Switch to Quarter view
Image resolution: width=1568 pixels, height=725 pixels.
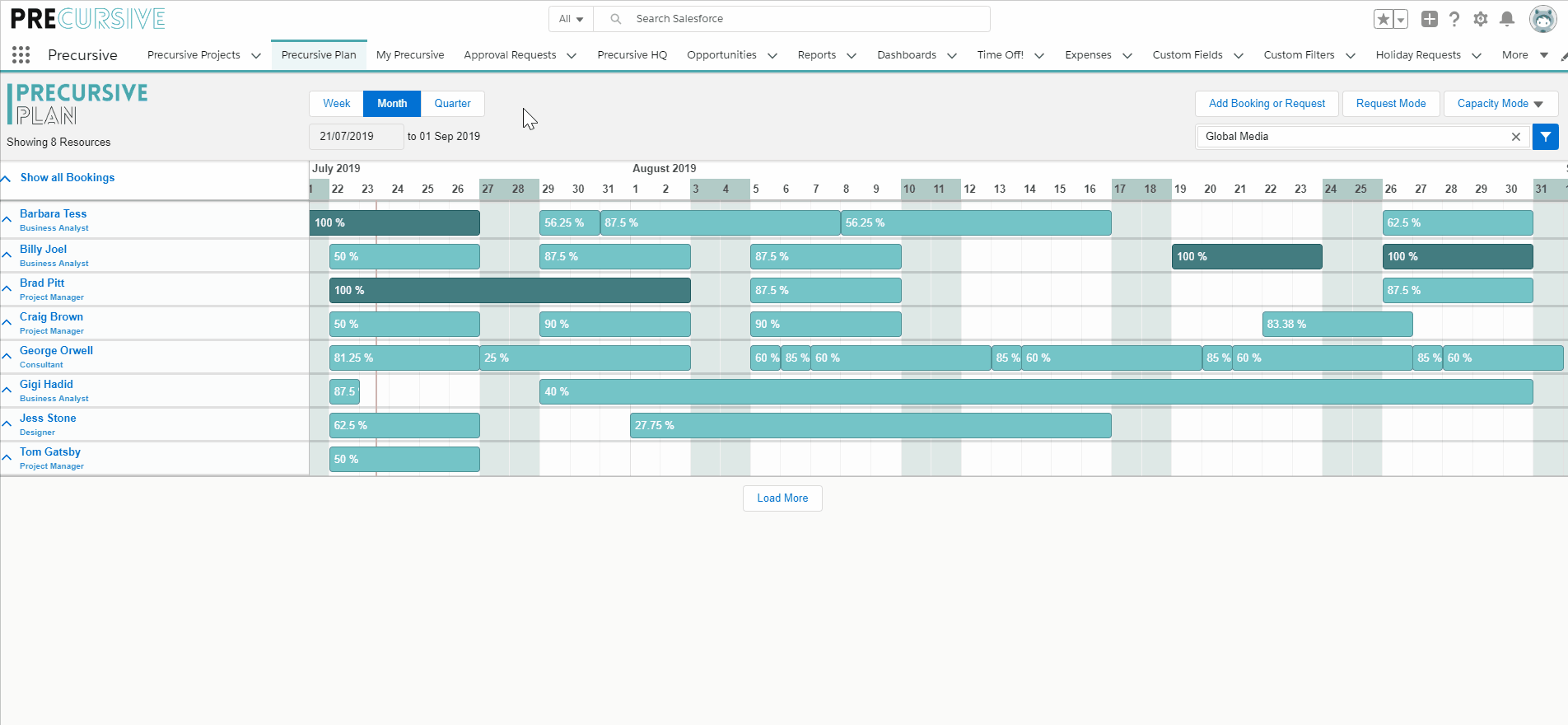click(x=453, y=104)
